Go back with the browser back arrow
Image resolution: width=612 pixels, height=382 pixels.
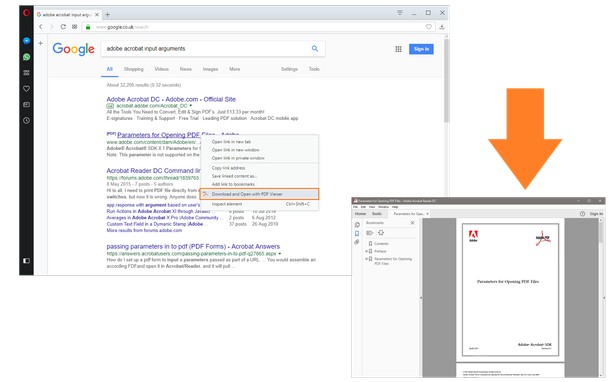pyautogui.click(x=41, y=27)
